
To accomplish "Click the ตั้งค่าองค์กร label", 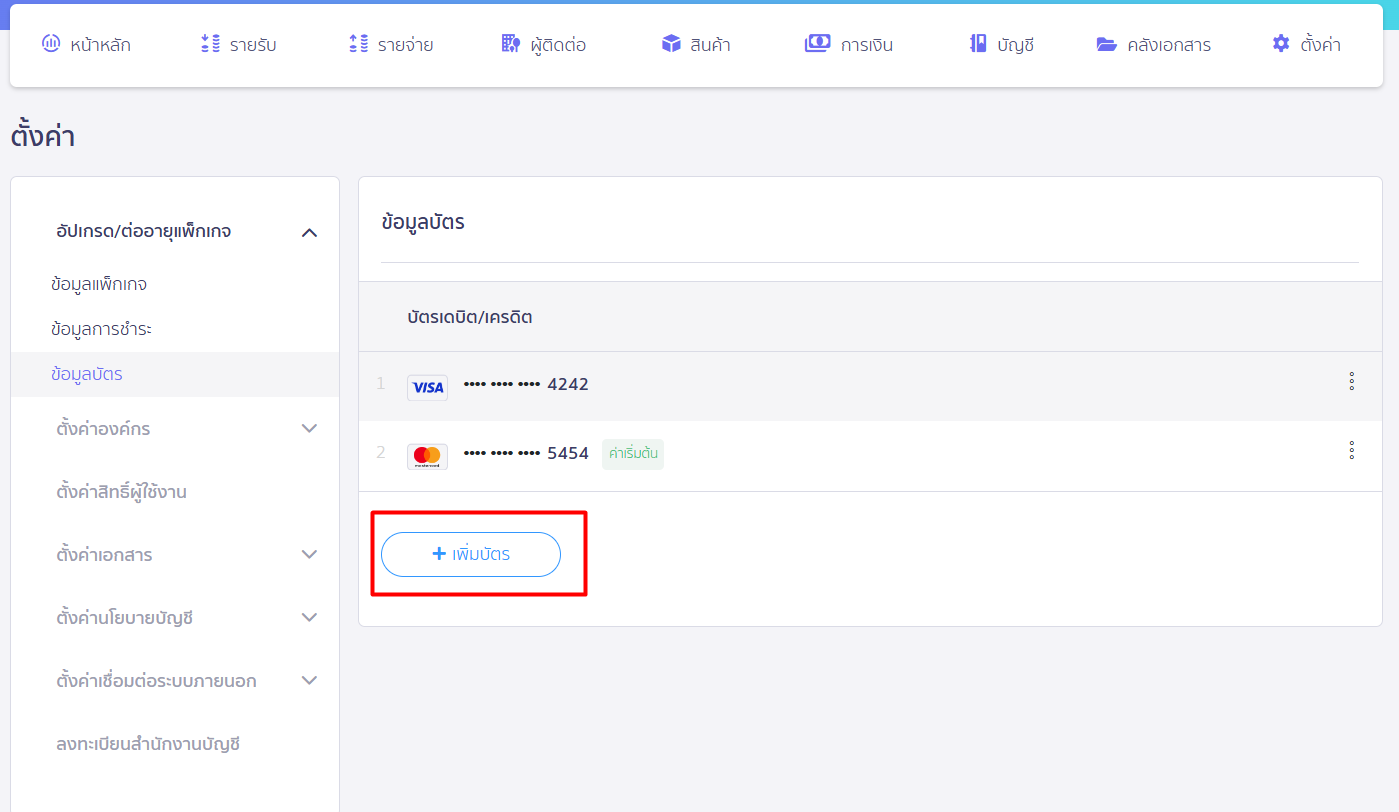I will 104,429.
